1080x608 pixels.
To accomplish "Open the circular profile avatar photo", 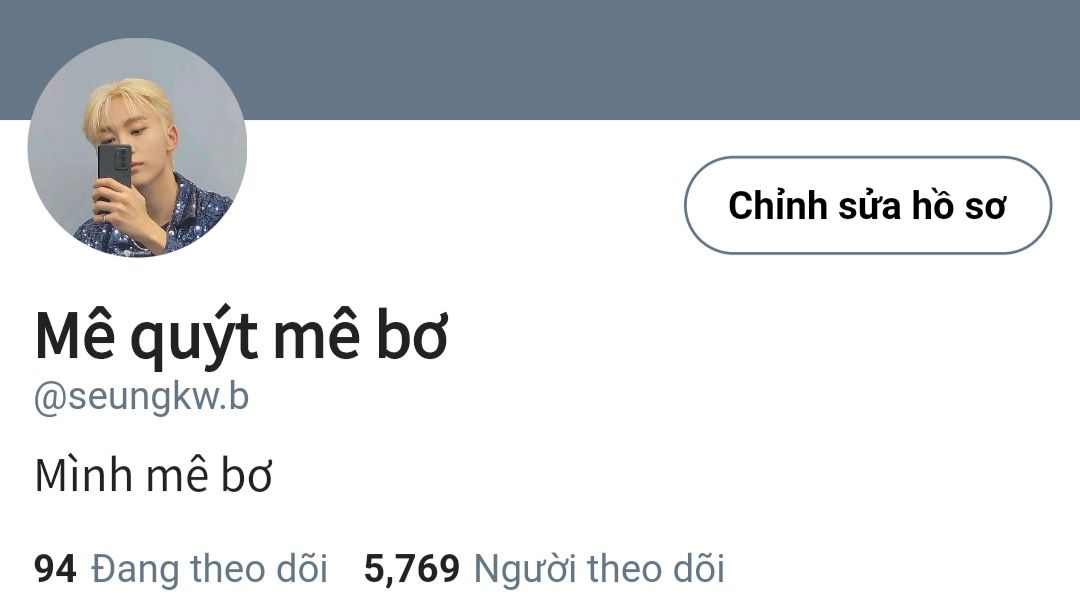I will (x=137, y=147).
